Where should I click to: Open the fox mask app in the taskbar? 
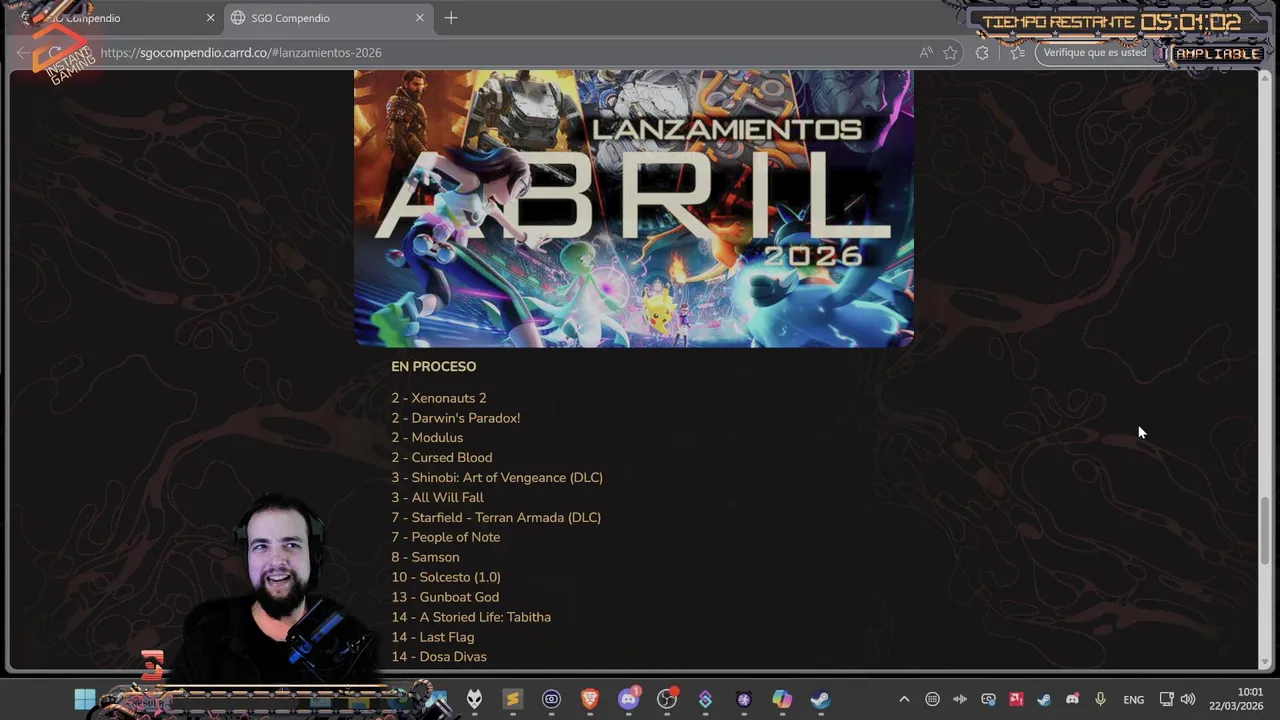point(474,699)
